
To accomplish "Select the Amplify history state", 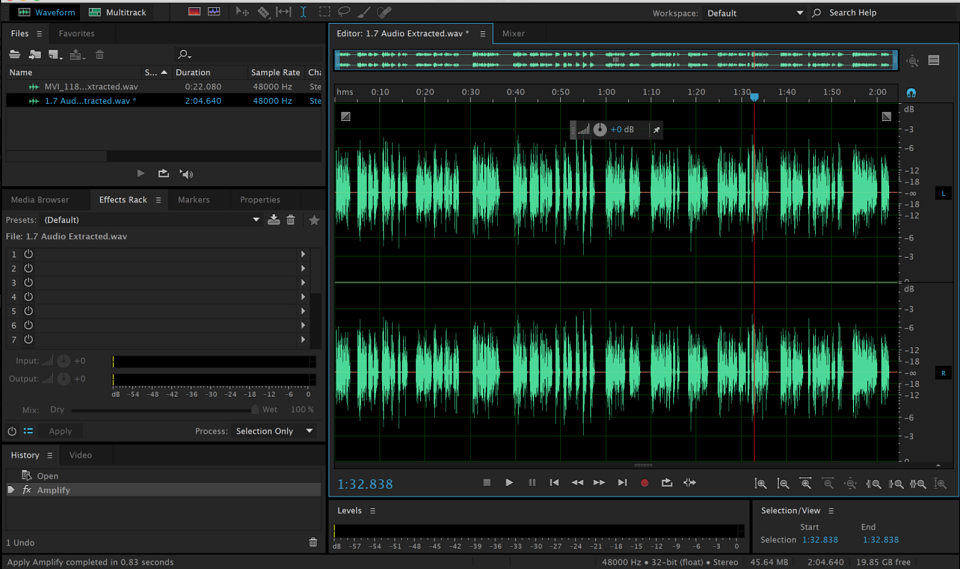I will click(163, 490).
